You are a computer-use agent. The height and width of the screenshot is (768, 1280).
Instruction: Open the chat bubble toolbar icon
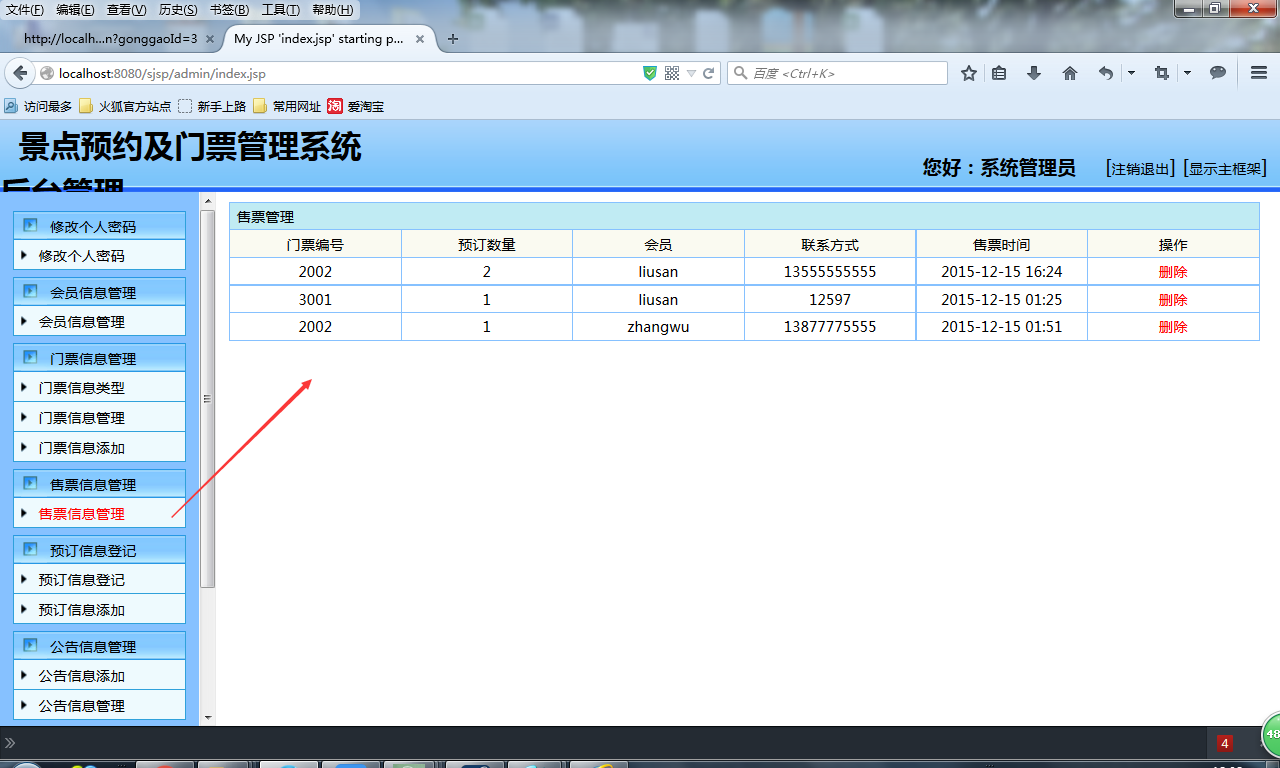pos(1218,73)
